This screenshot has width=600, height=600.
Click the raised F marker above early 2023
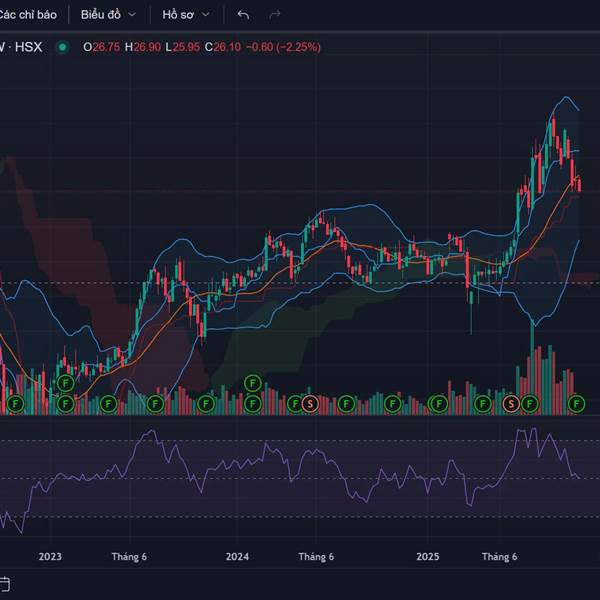click(x=66, y=383)
